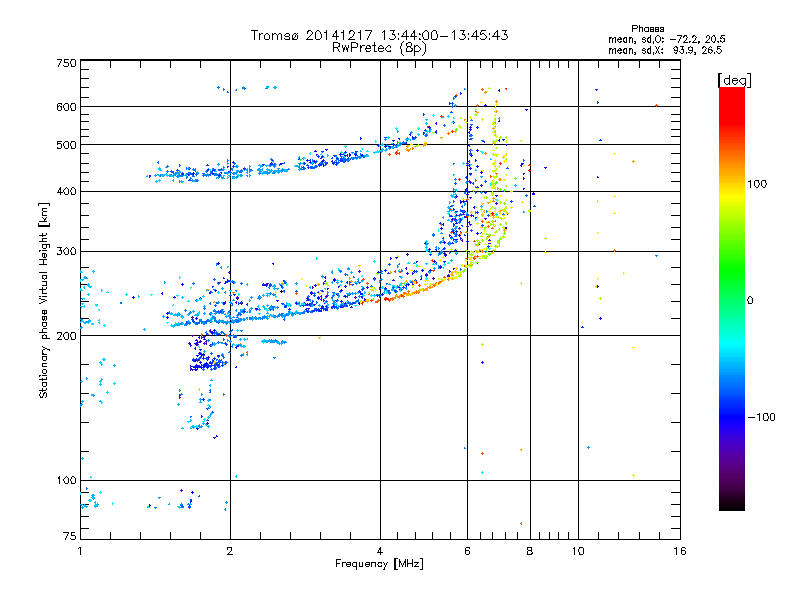This screenshot has height=600, width=800.
Task: Click the 'Frequency [MHz]' x-axis label
Action: tap(379, 564)
